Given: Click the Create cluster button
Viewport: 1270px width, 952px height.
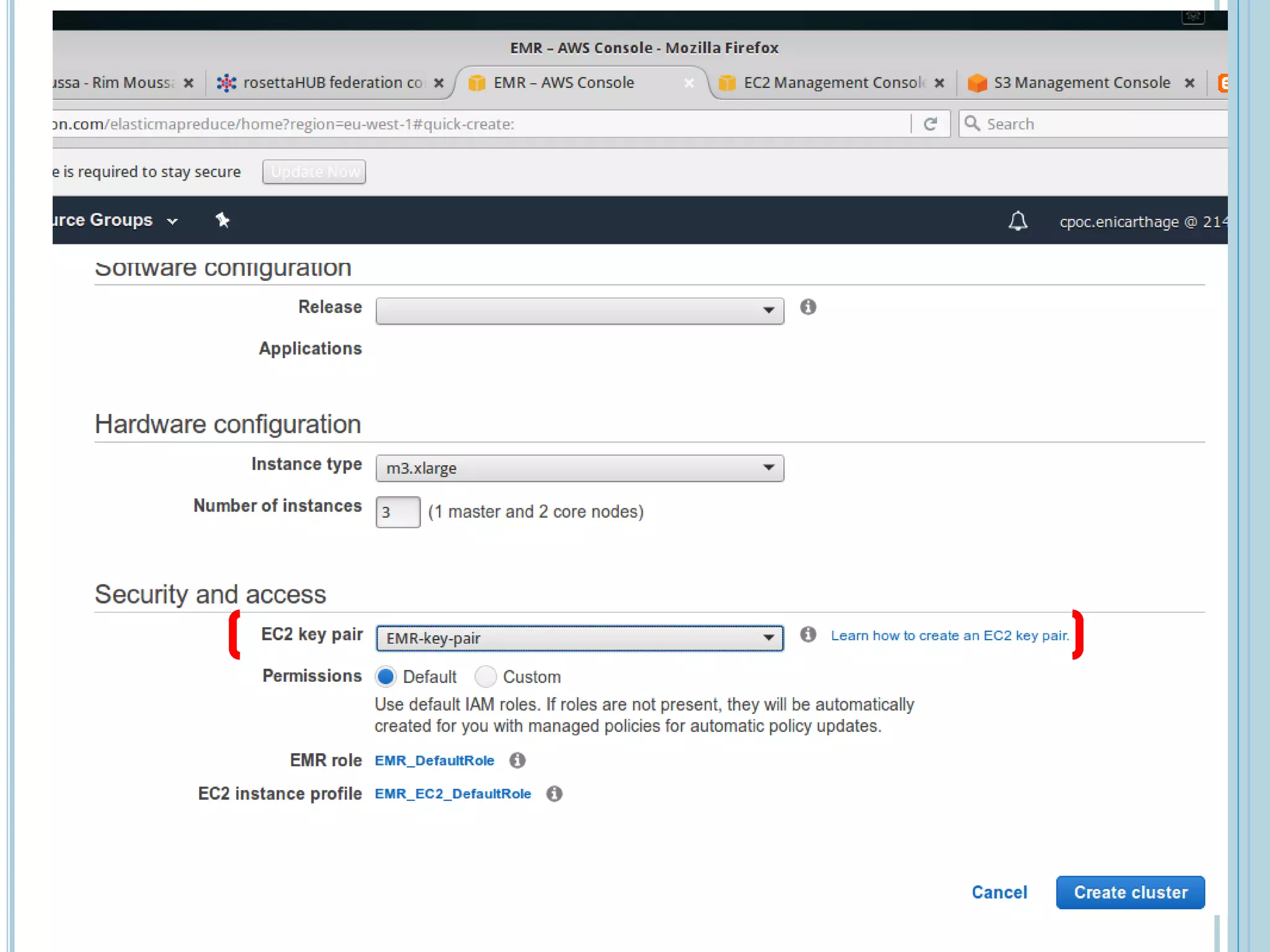Looking at the screenshot, I should [1130, 892].
